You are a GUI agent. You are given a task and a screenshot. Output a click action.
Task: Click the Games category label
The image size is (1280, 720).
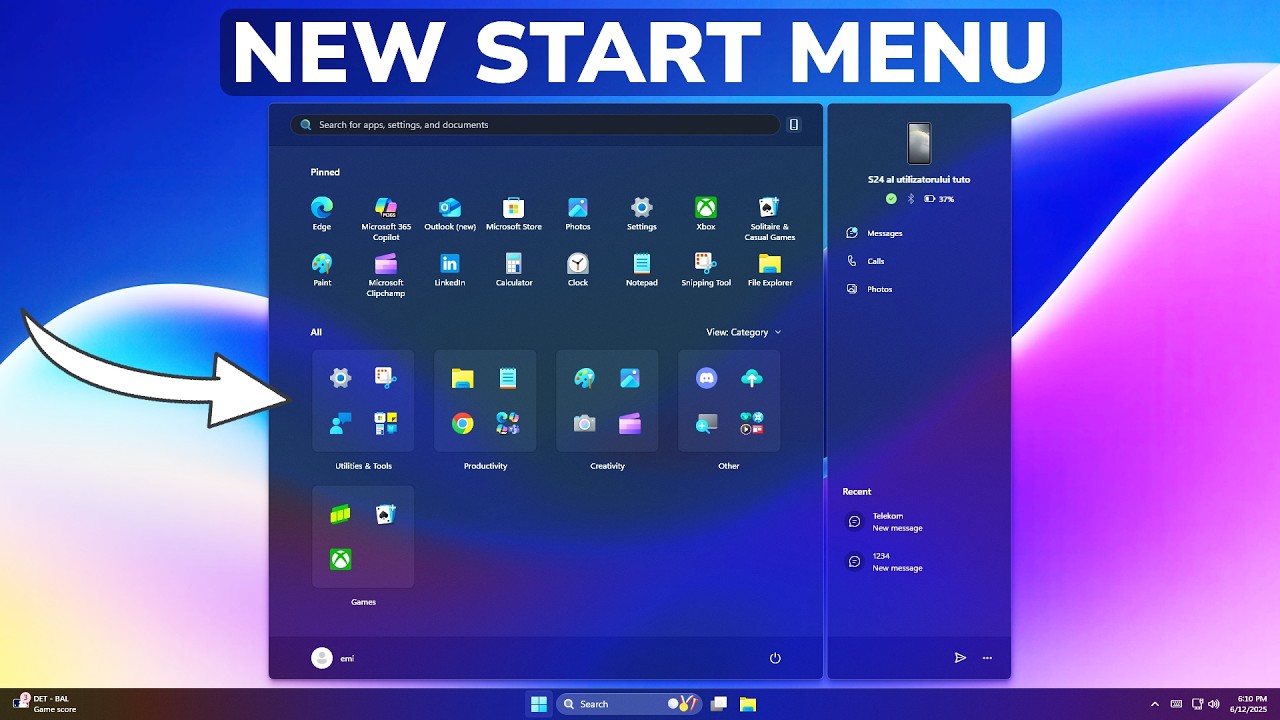(363, 602)
